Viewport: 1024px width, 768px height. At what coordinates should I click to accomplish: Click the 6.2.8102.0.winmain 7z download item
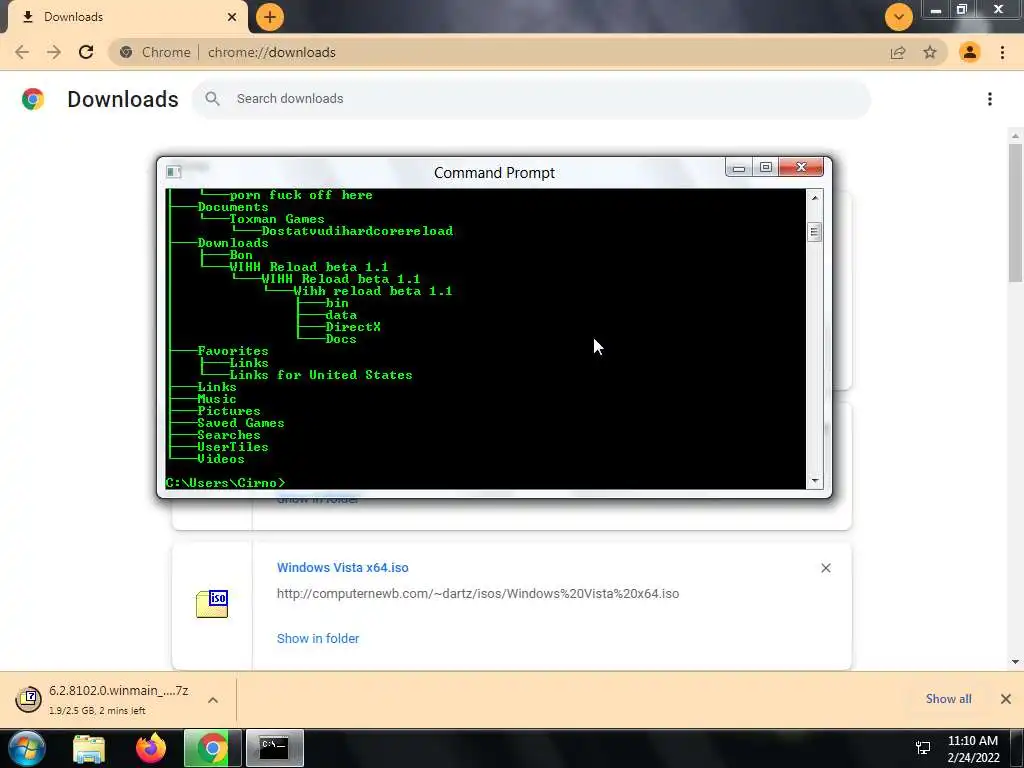point(118,699)
